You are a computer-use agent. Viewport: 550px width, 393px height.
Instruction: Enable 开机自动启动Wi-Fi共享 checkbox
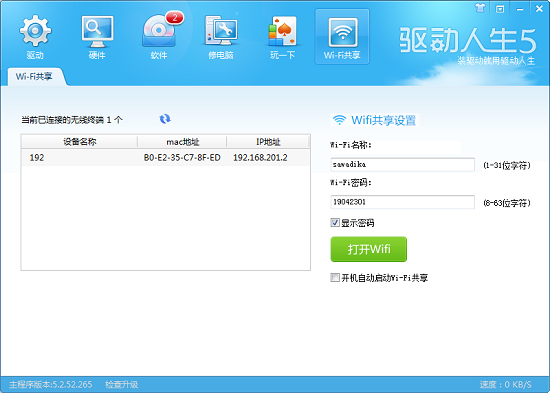tap(335, 278)
